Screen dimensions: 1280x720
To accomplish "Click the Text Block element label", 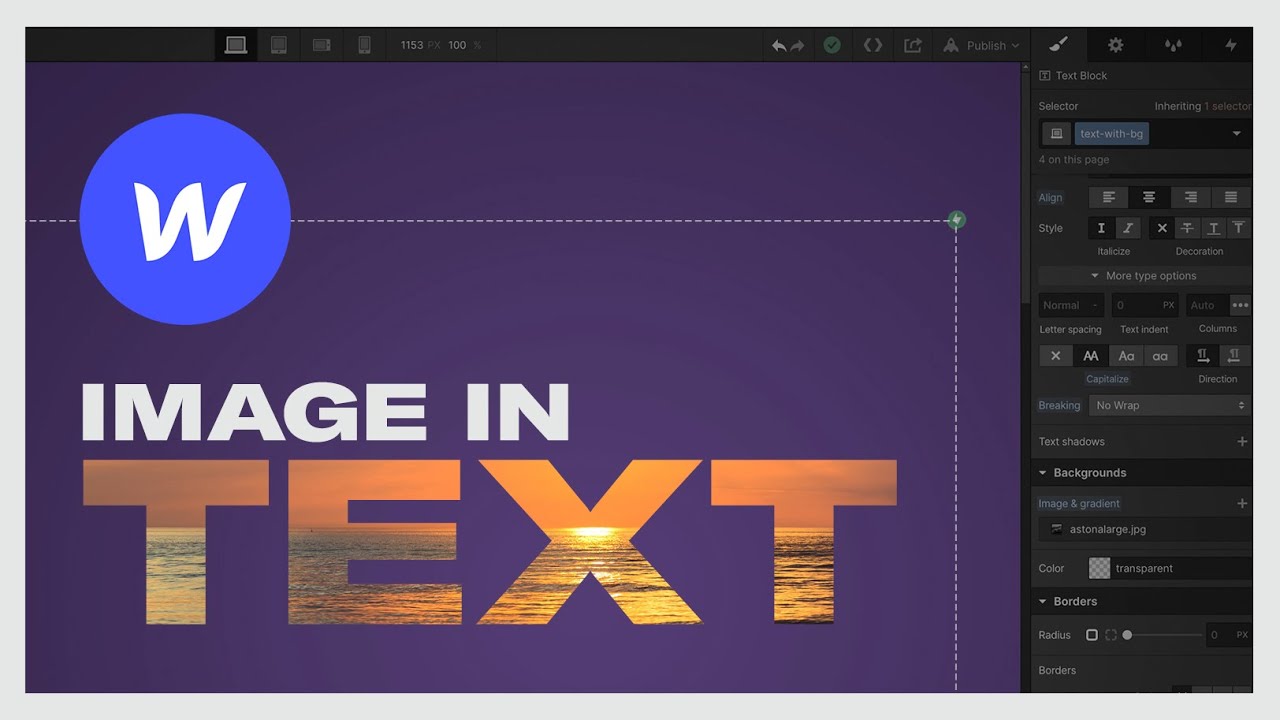I will pyautogui.click(x=1081, y=76).
